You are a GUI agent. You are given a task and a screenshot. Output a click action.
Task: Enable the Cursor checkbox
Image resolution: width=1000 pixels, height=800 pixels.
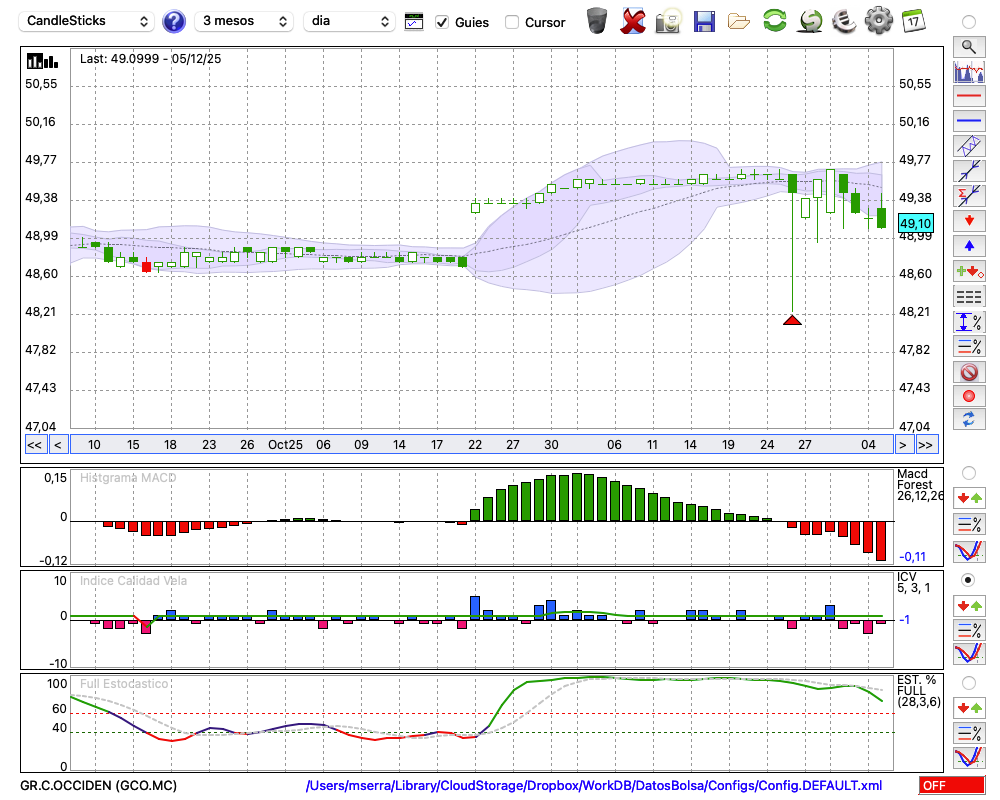[x=512, y=22]
